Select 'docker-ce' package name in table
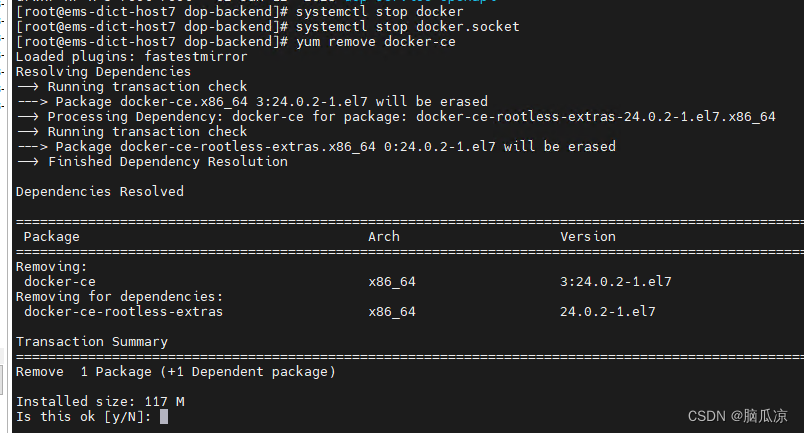The image size is (804, 433). pos(59,282)
